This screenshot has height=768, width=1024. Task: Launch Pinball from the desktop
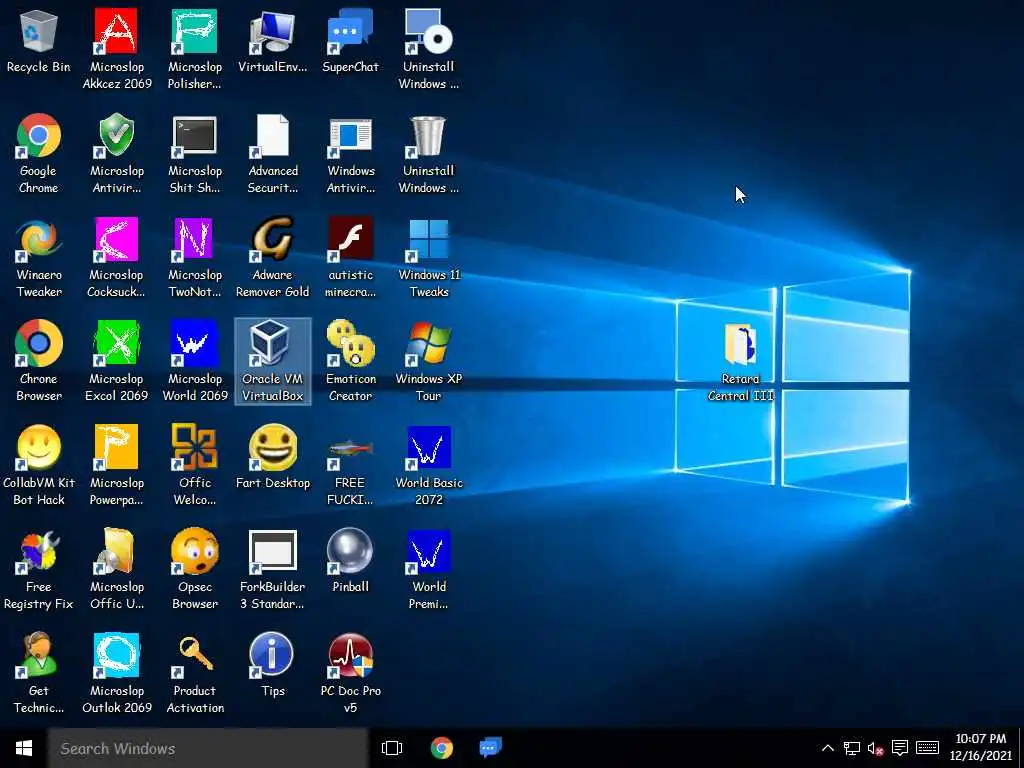pyautogui.click(x=350, y=552)
